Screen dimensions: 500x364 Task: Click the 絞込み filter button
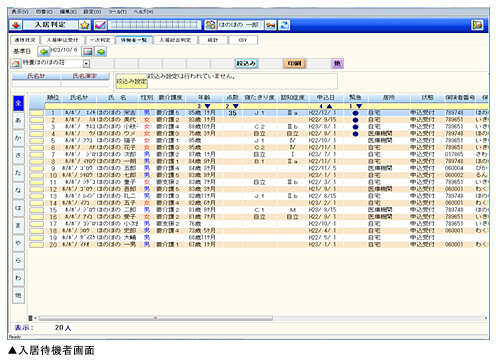tap(246, 63)
